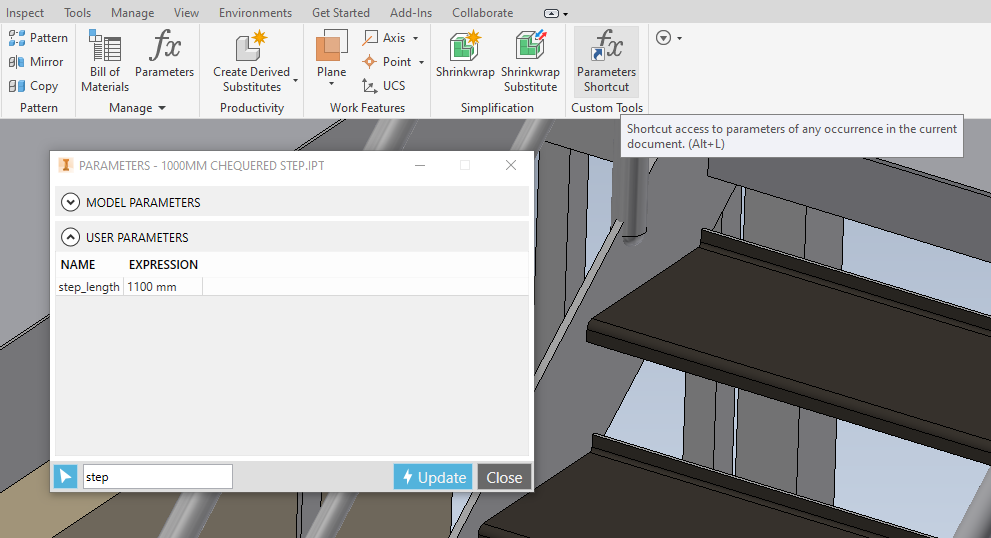Open the Get Started tab

pyautogui.click(x=341, y=13)
